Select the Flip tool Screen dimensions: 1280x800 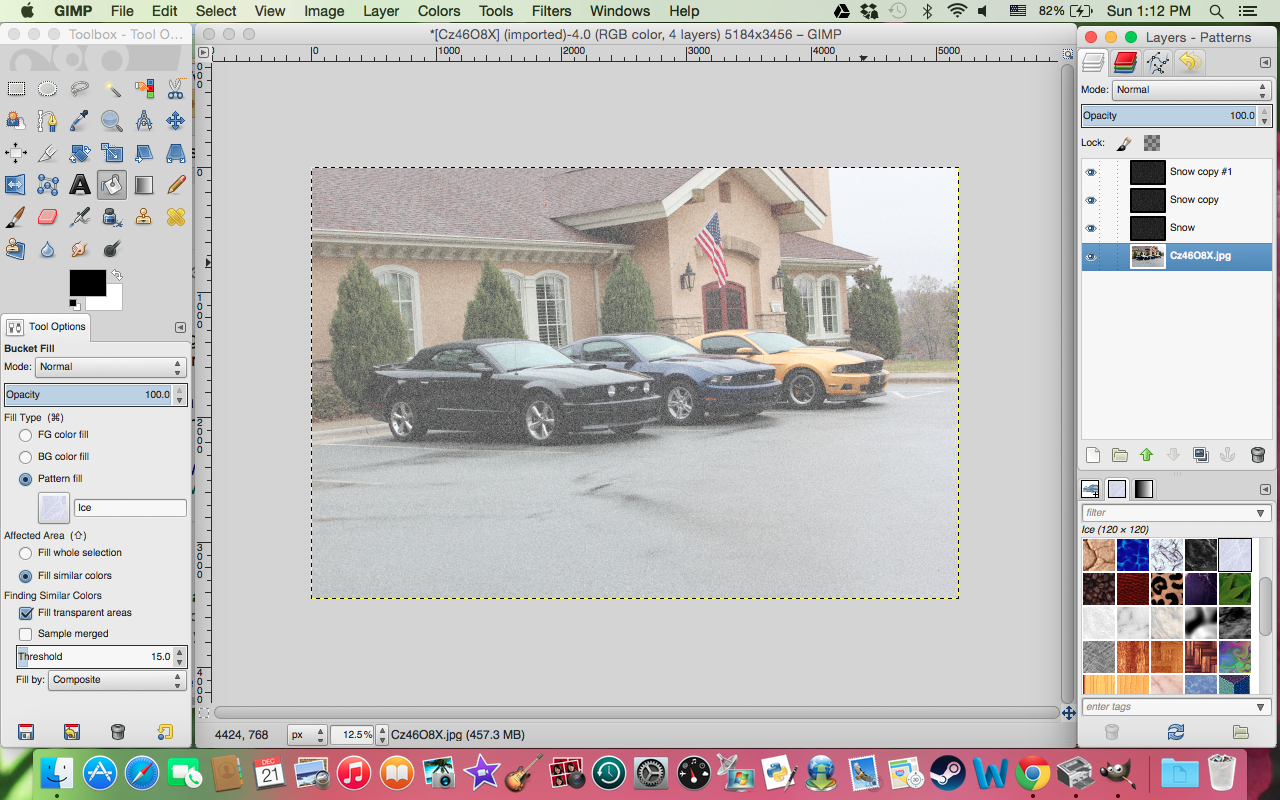(x=15, y=185)
